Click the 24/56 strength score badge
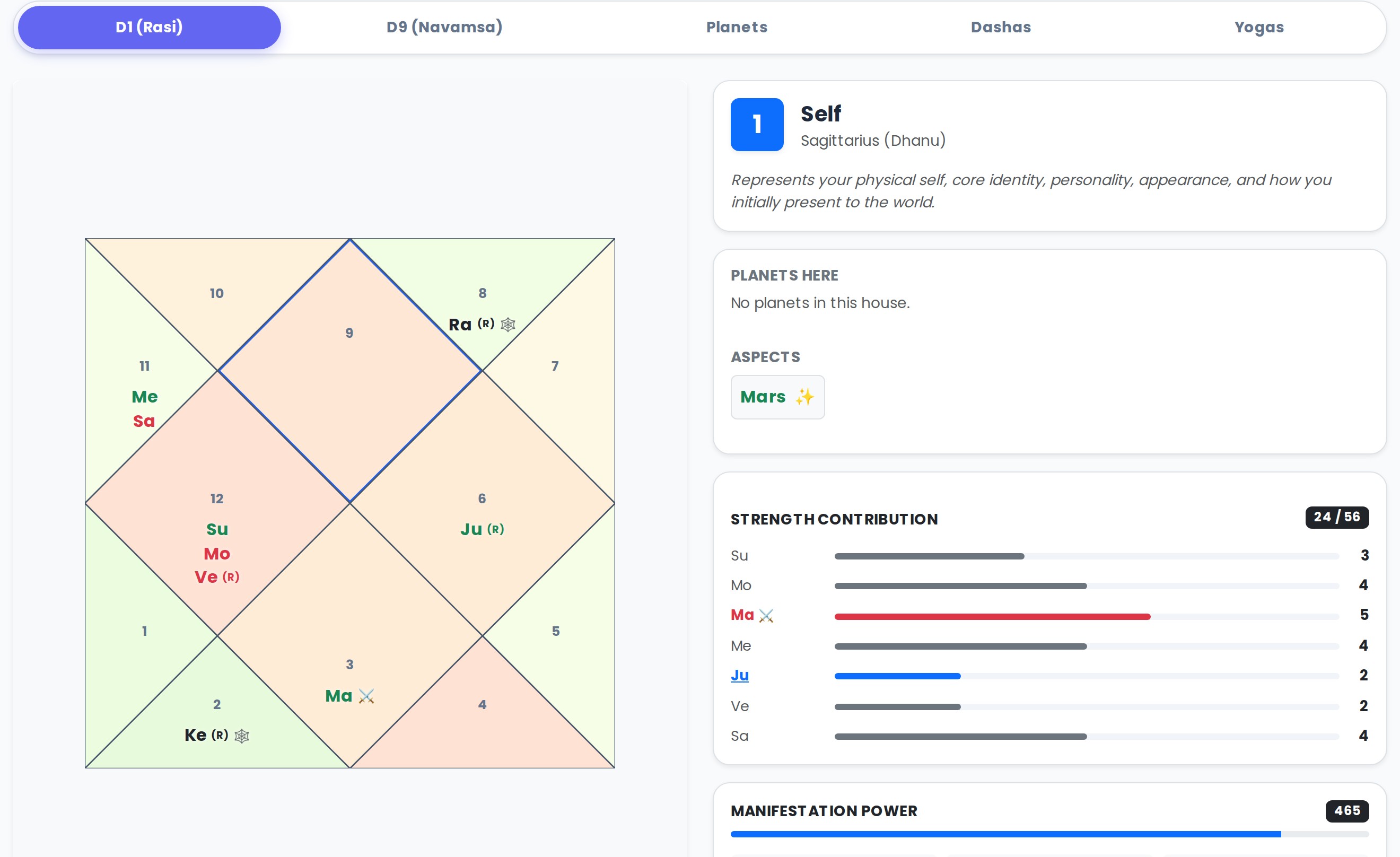Screen dimensions: 1400x857 click(x=1336, y=517)
